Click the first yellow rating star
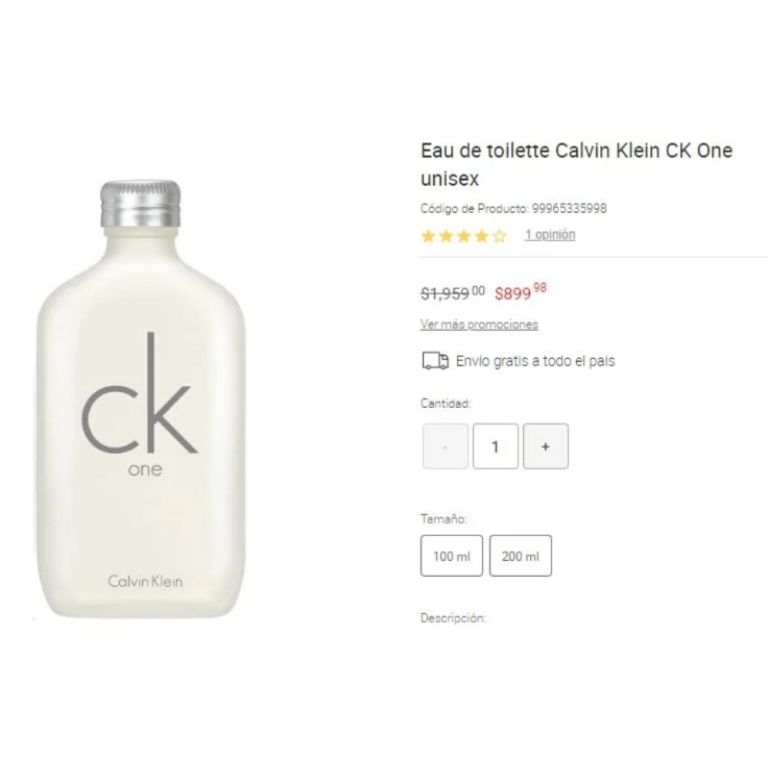This screenshot has height=768, width=768. click(x=428, y=237)
